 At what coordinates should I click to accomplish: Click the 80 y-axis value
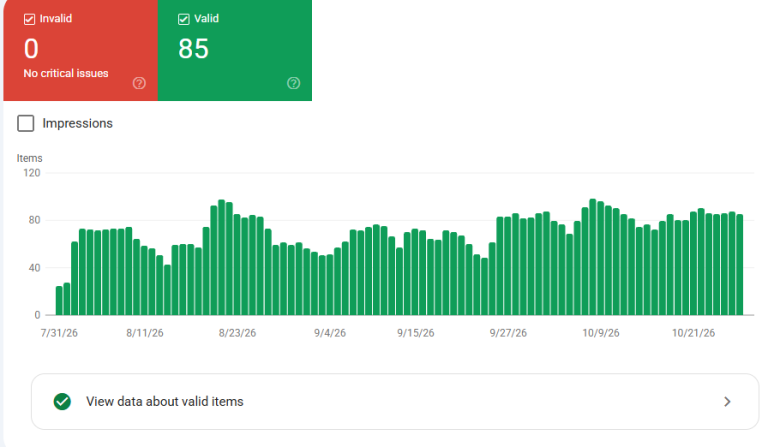click(x=34, y=220)
